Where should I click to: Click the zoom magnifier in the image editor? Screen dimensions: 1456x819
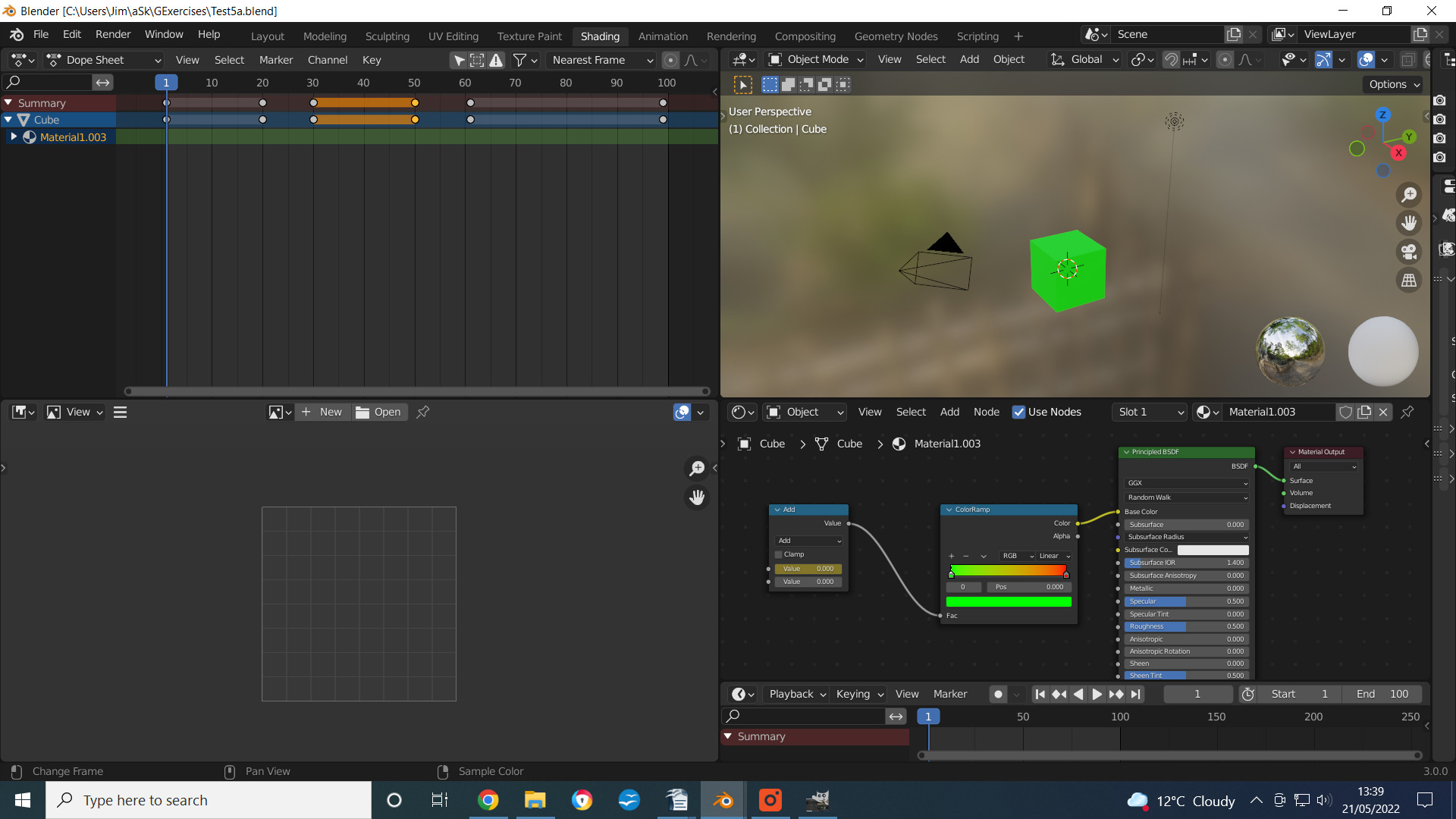coord(696,468)
